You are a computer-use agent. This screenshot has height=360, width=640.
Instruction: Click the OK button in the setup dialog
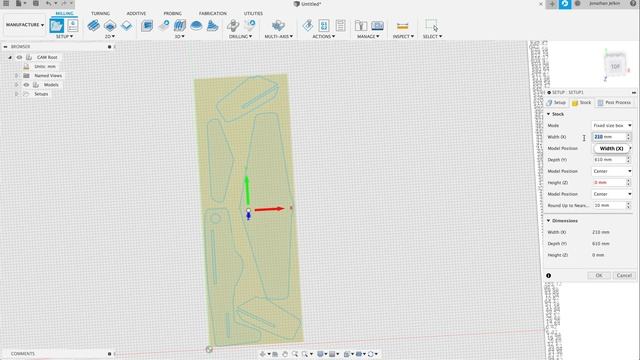pyautogui.click(x=599, y=276)
